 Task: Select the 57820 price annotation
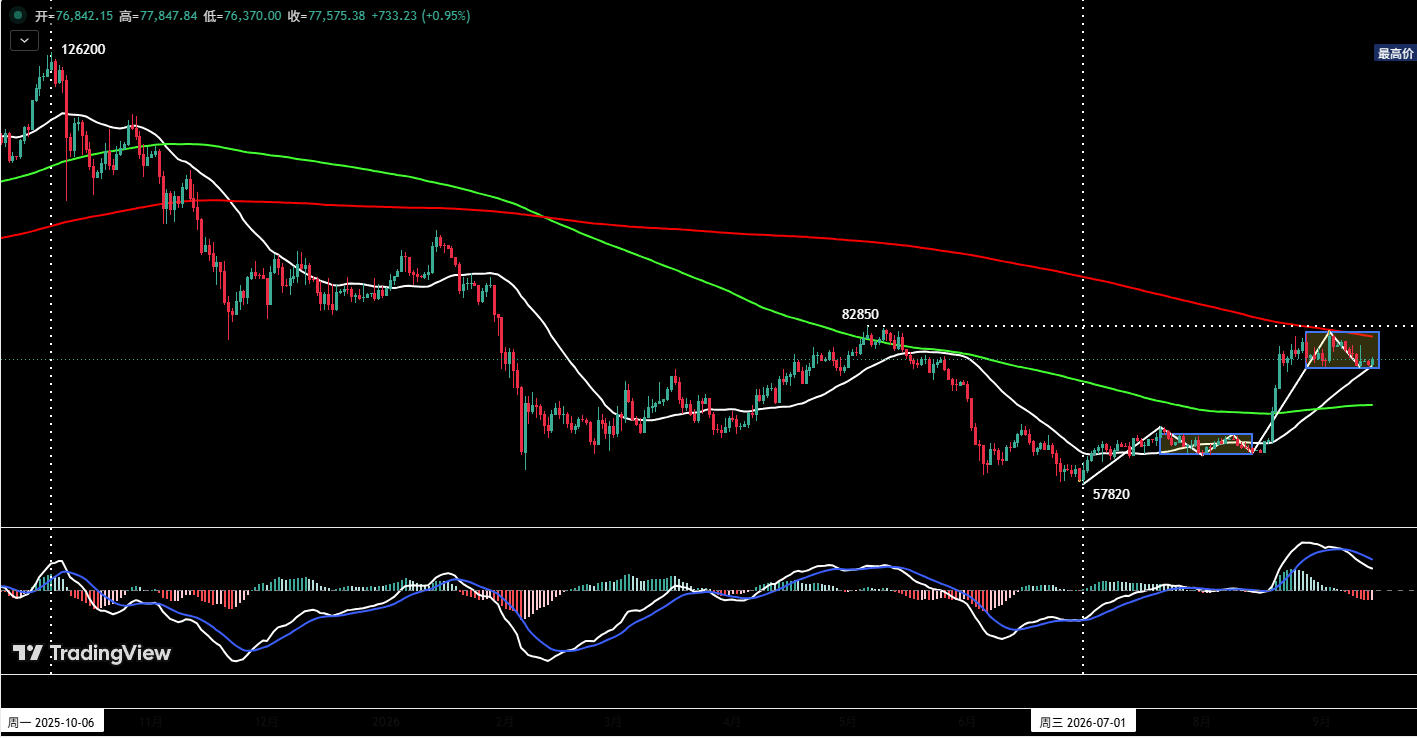point(1111,494)
